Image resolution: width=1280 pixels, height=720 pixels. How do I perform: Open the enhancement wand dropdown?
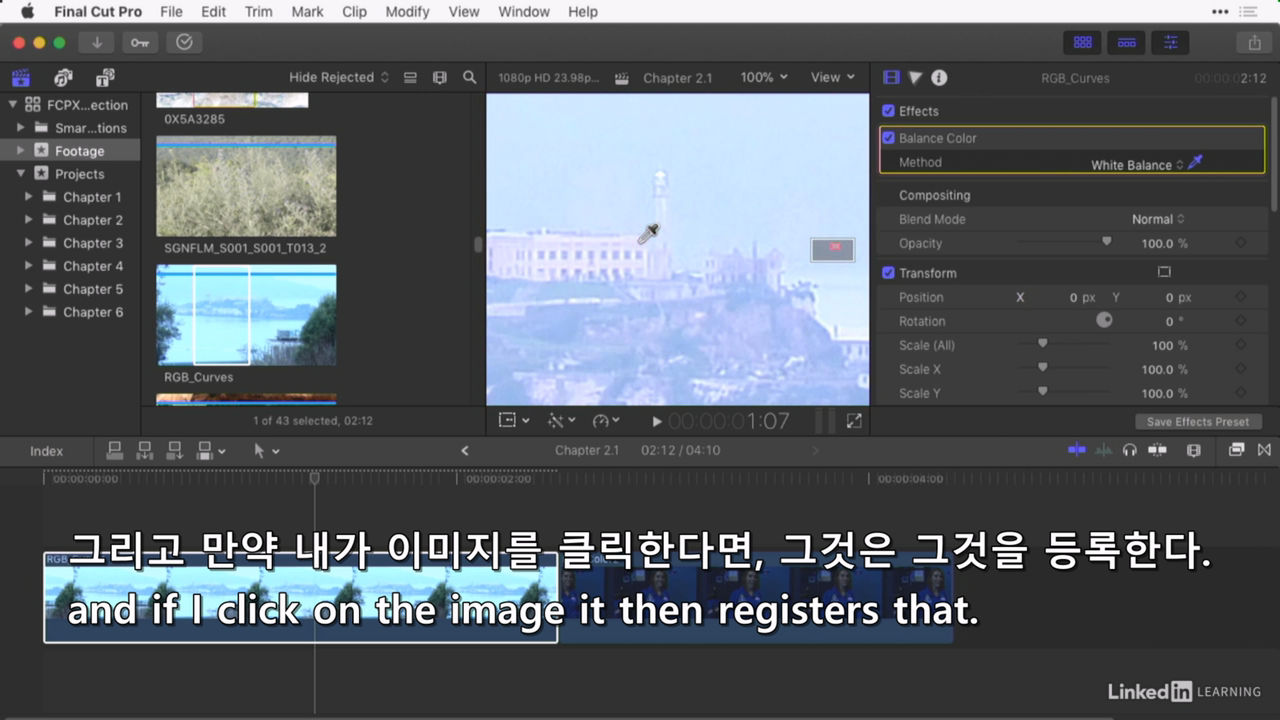point(561,421)
